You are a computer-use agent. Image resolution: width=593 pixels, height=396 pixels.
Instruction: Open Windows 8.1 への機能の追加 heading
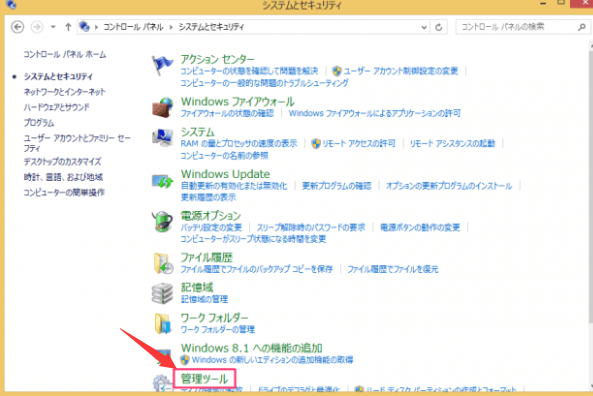(251, 348)
